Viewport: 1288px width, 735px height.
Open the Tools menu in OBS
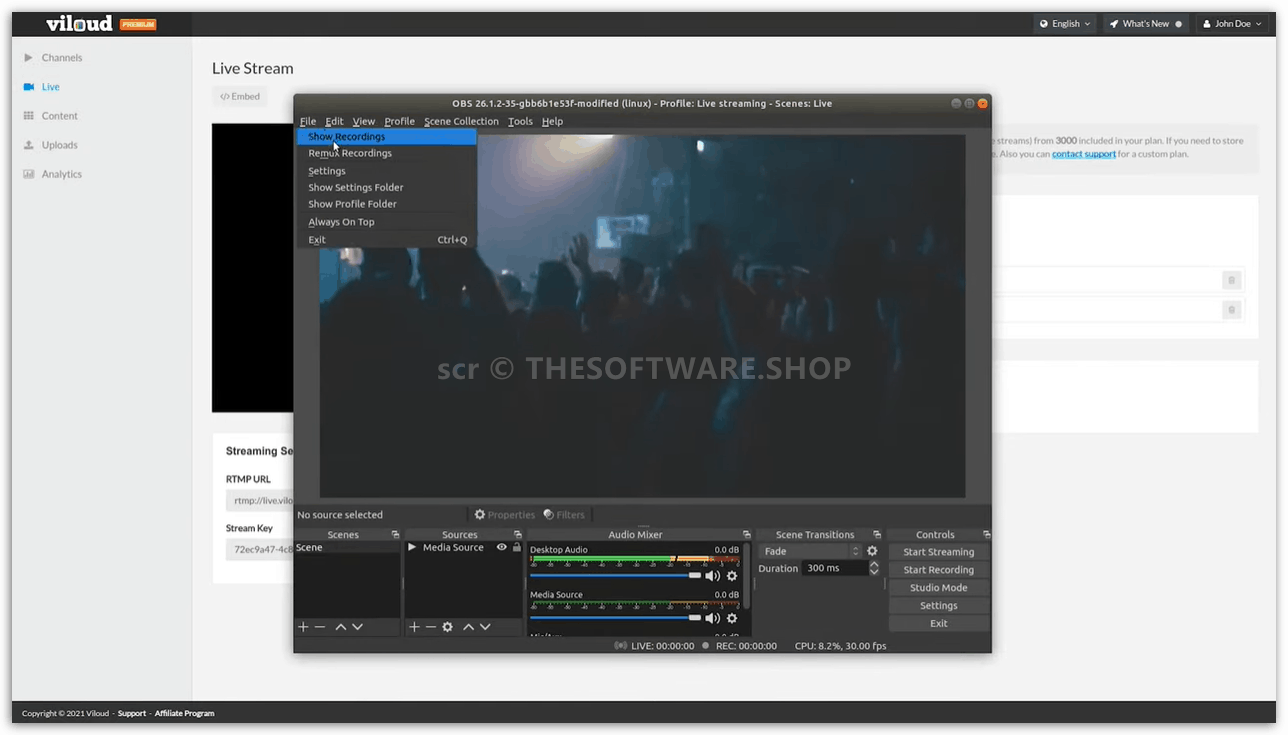pyautogui.click(x=520, y=121)
